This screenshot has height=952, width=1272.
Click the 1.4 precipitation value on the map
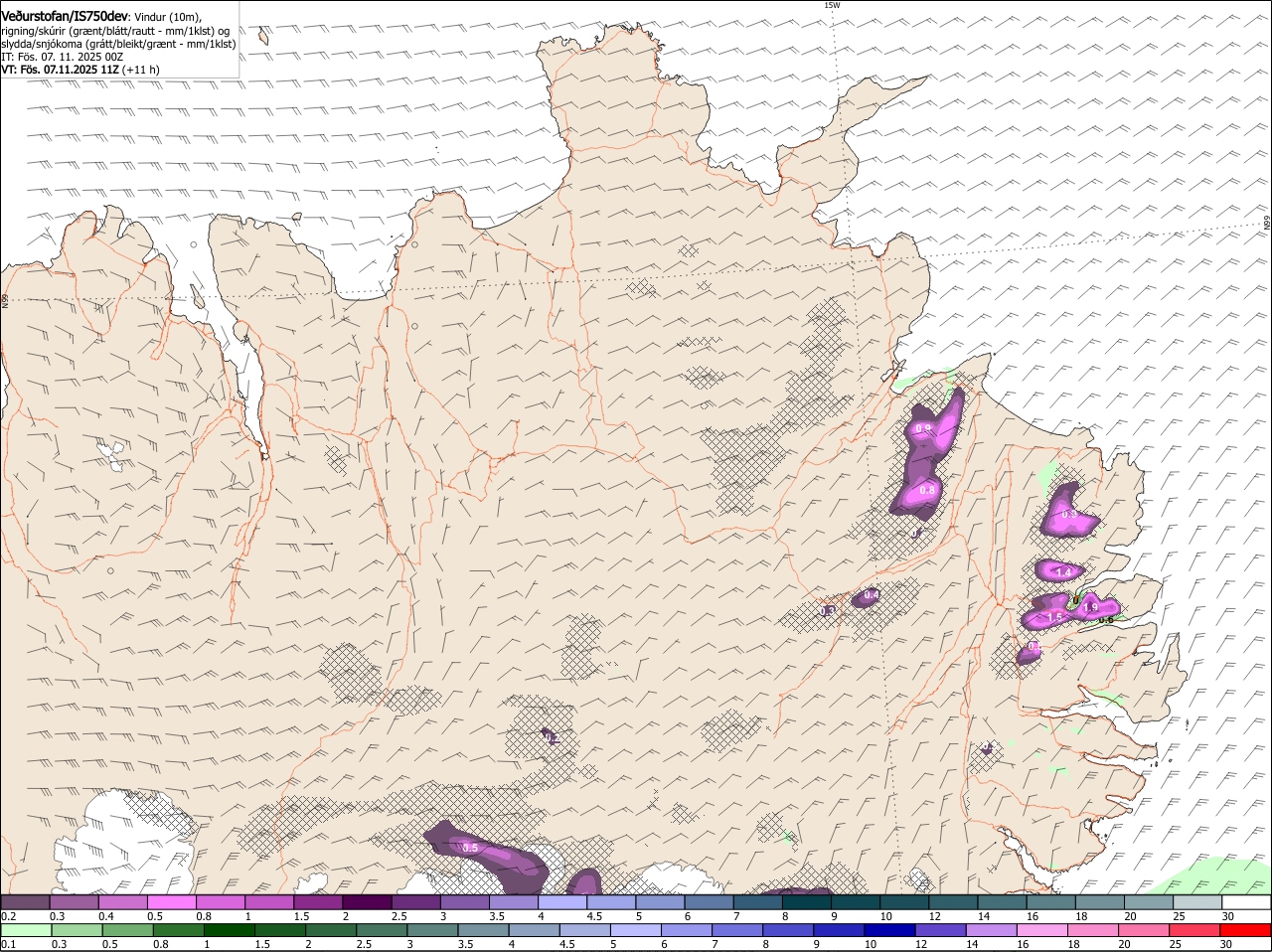point(1062,572)
